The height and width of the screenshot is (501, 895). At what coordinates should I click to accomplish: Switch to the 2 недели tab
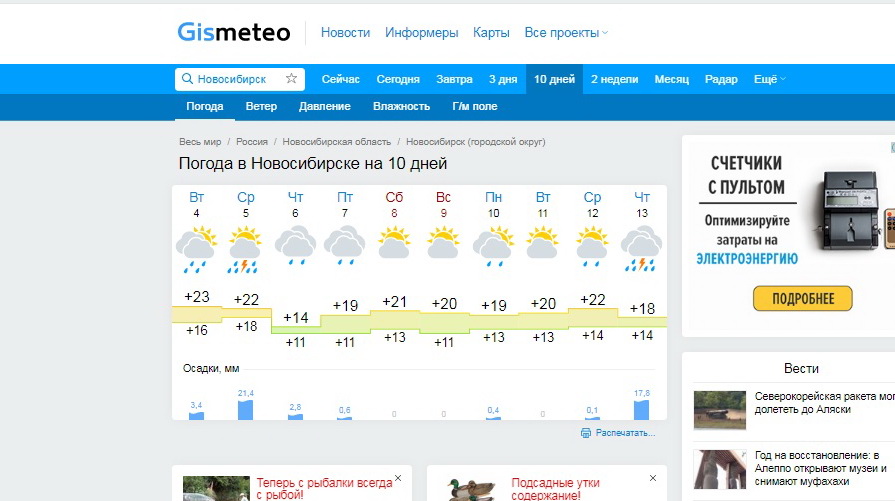pos(612,79)
